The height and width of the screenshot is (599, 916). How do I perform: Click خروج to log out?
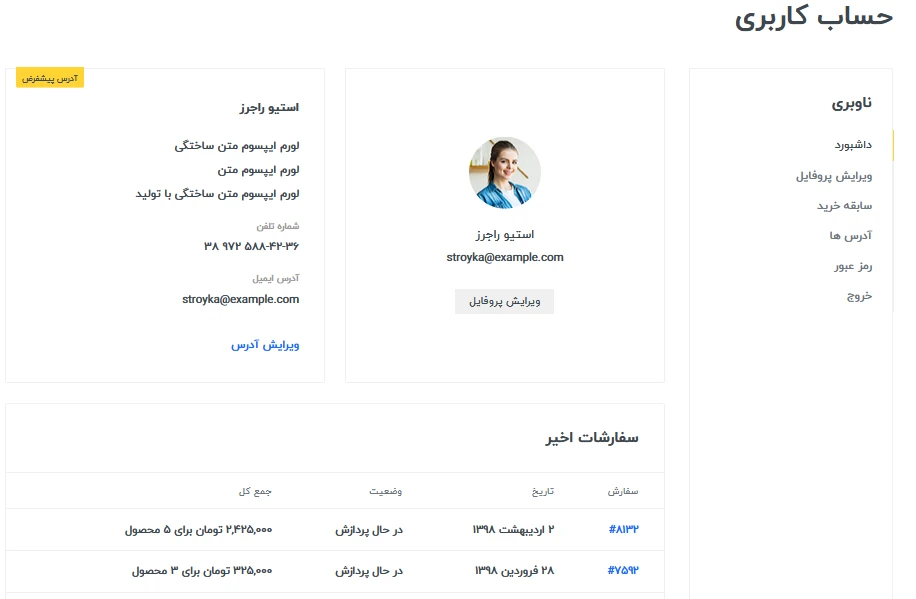(859, 296)
